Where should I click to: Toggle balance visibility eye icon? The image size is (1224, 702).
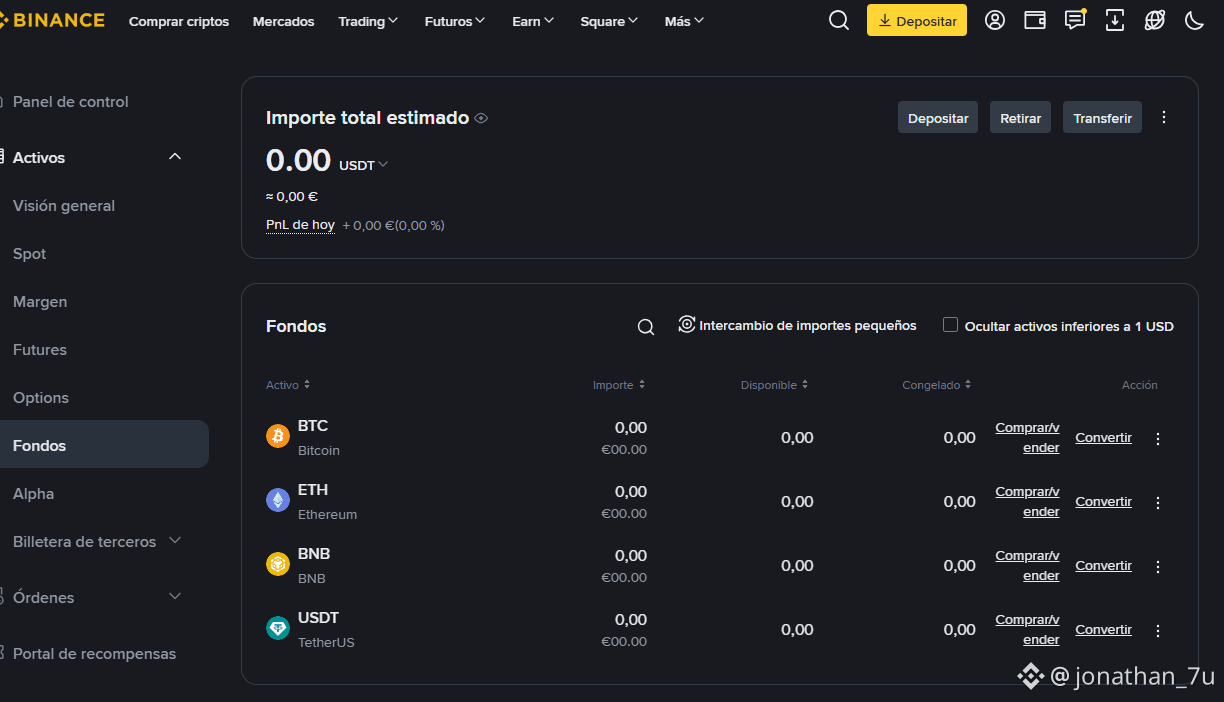[481, 118]
